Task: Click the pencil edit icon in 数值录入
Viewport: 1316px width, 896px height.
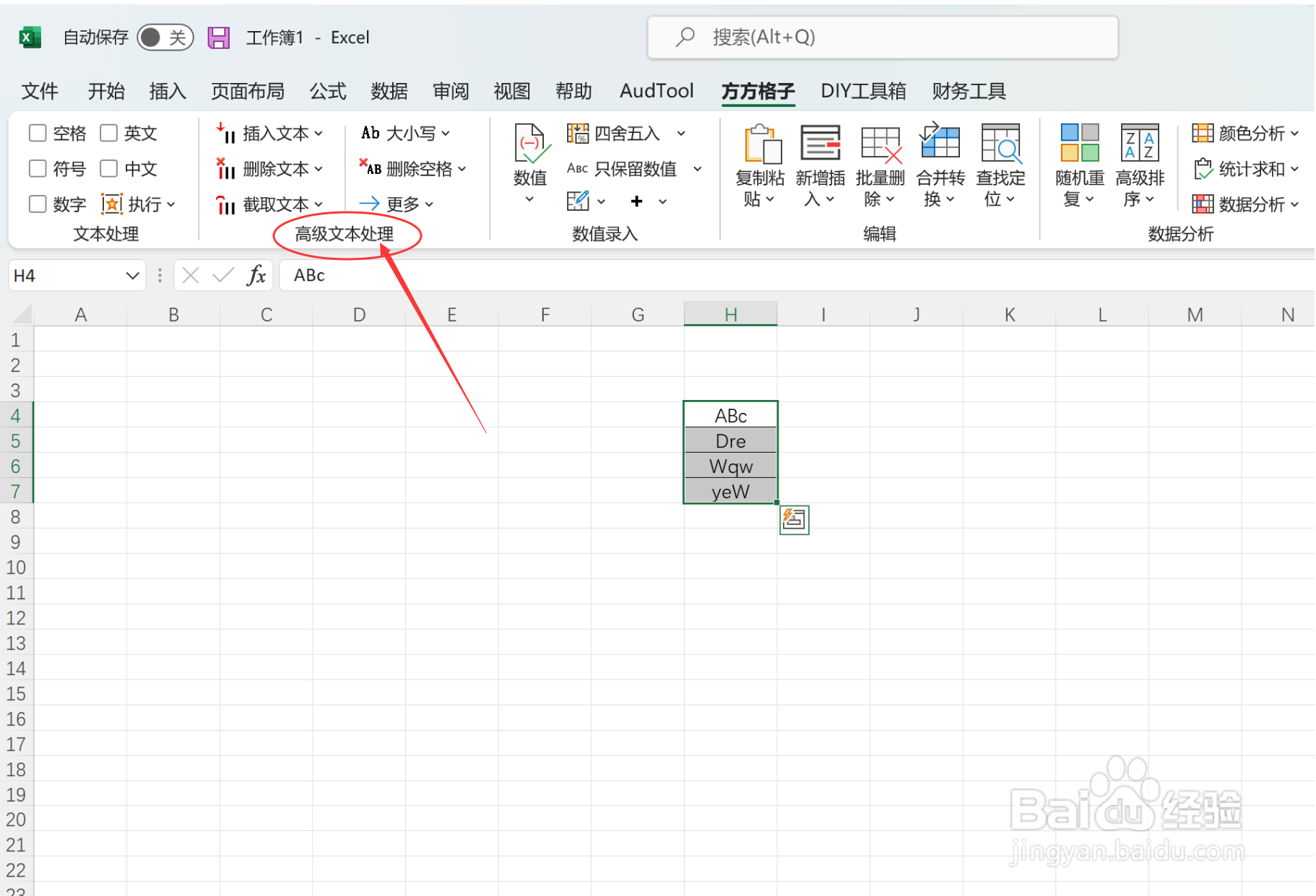Action: coord(577,201)
